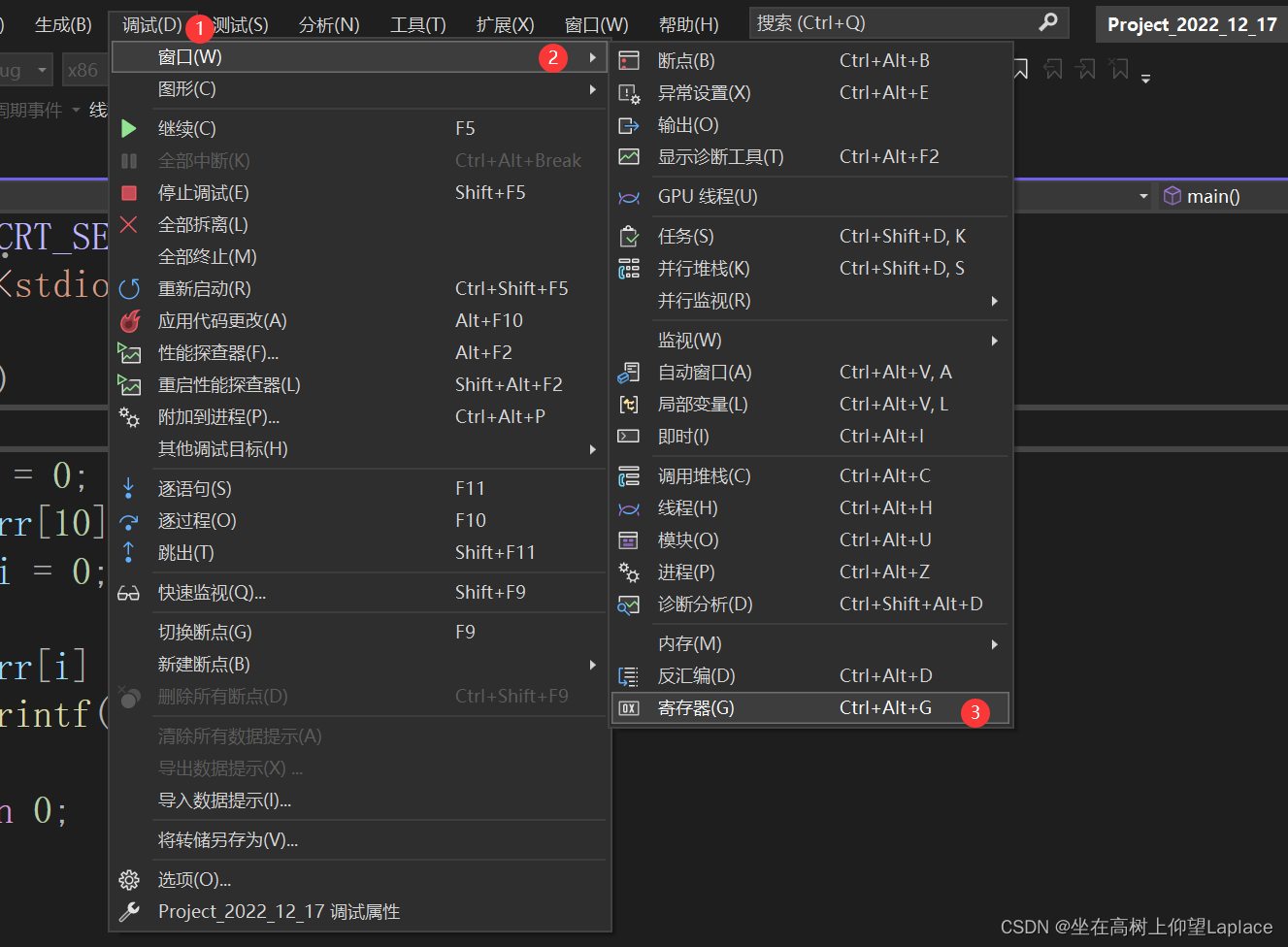Click the Disassembly (反汇编) icon
The image size is (1288, 947).
629,676
